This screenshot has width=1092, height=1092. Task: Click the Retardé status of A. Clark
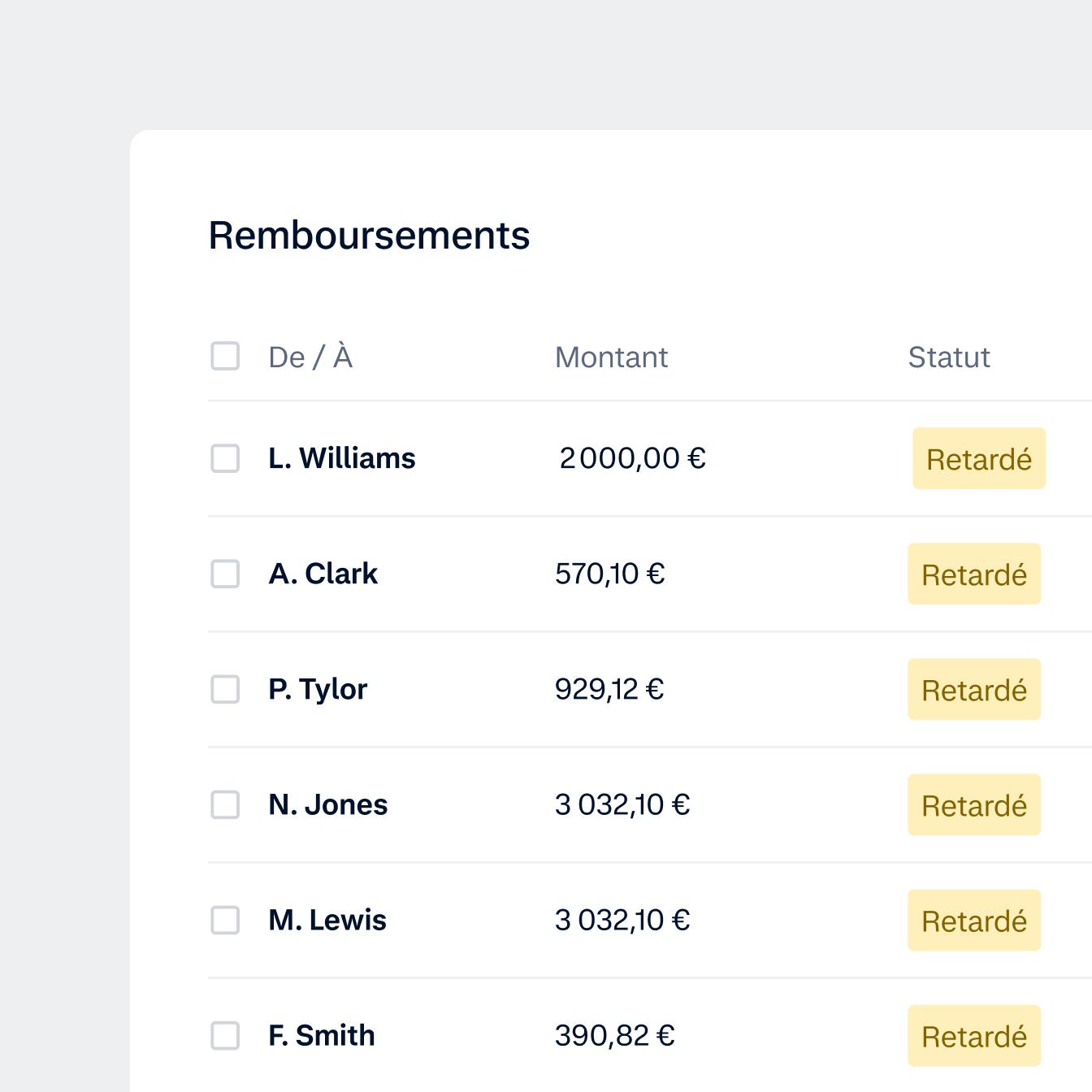pyautogui.click(x=973, y=574)
